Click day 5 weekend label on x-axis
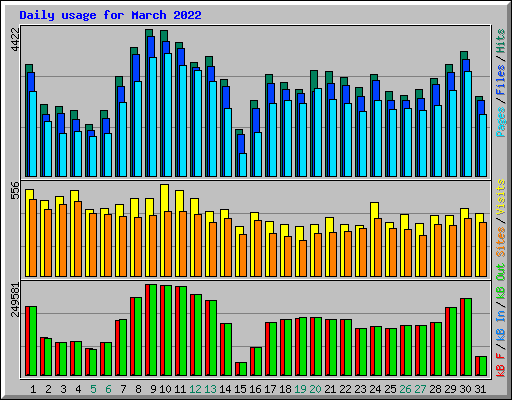 (x=93, y=389)
